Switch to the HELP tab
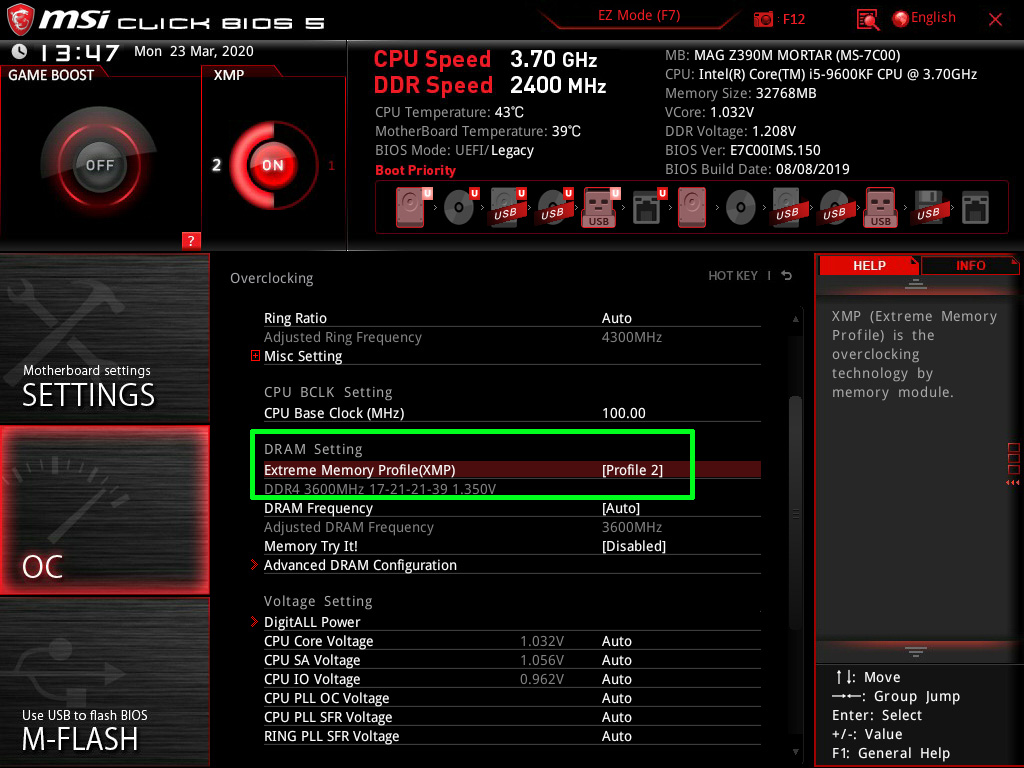 pos(869,266)
